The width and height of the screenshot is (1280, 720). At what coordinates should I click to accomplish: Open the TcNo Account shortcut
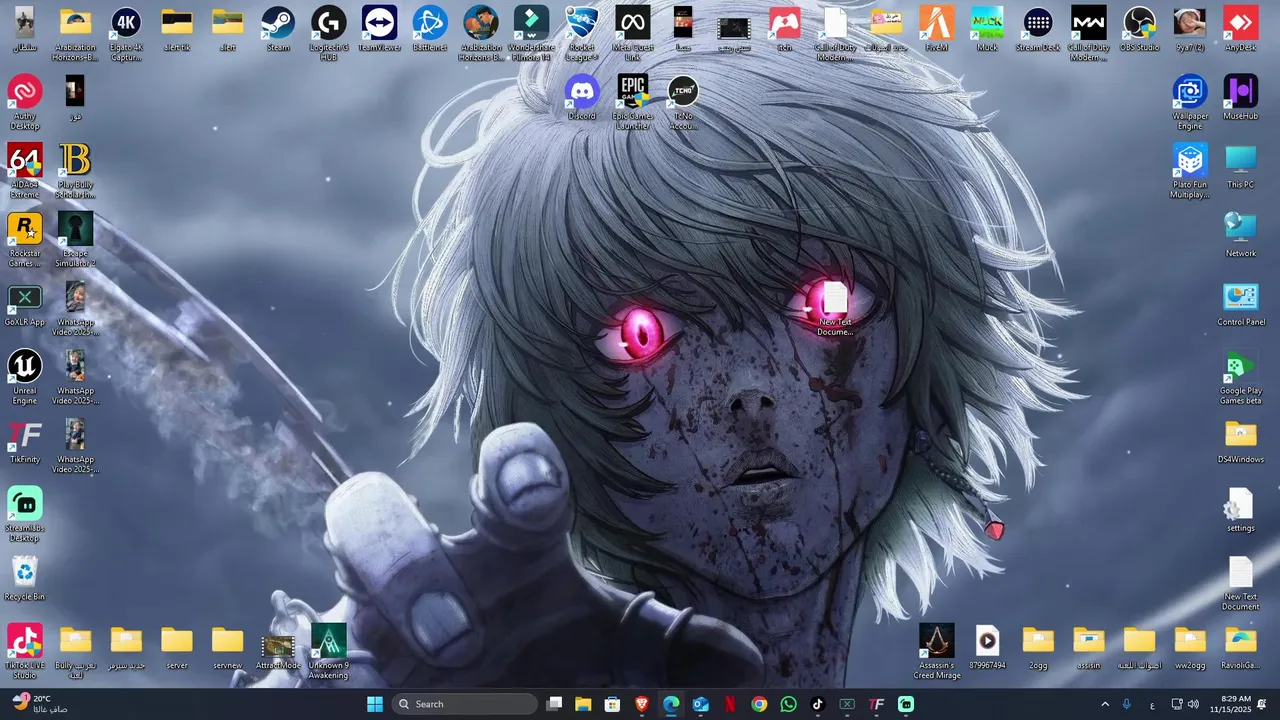(683, 102)
